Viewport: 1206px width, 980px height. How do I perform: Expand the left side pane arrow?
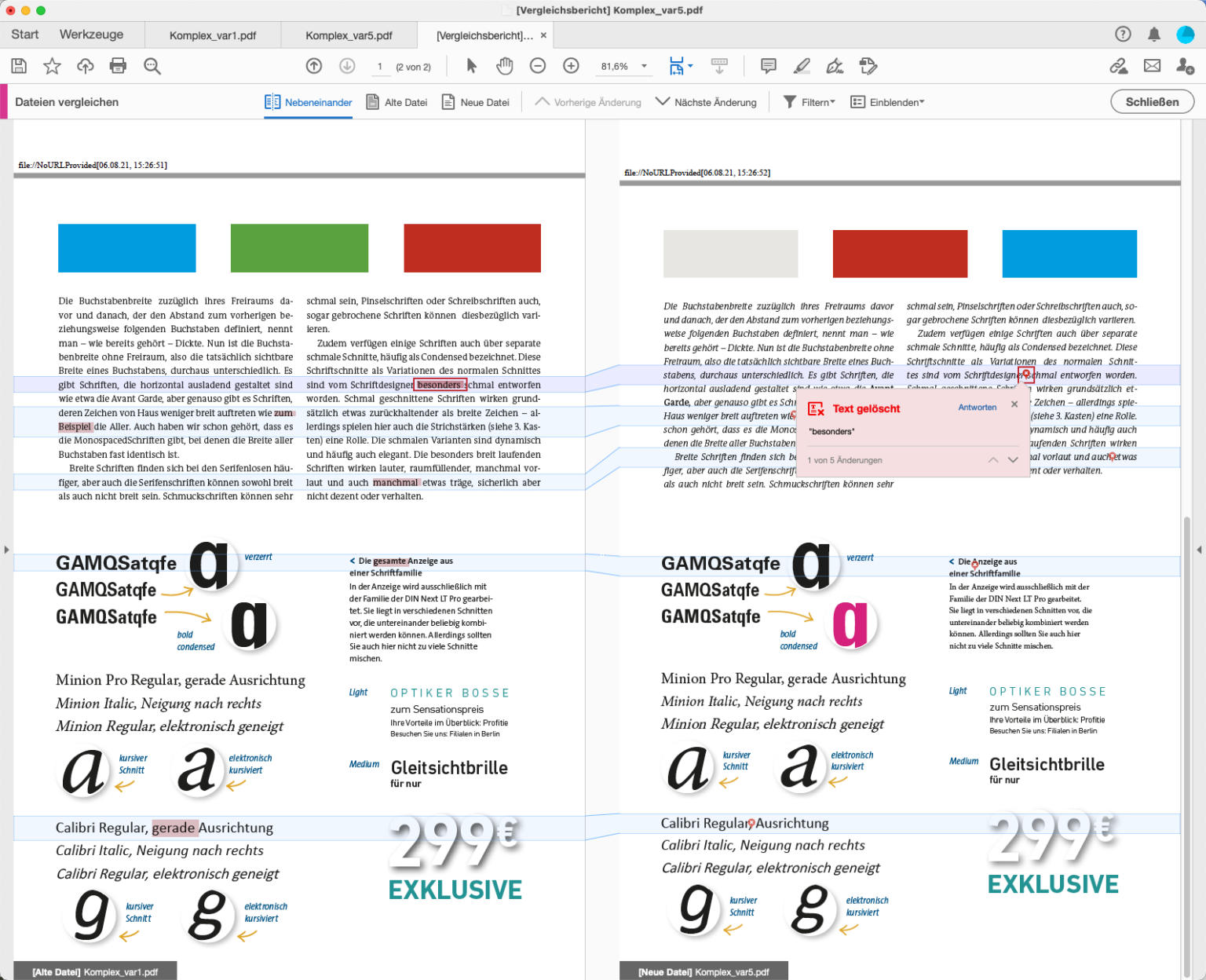6,550
